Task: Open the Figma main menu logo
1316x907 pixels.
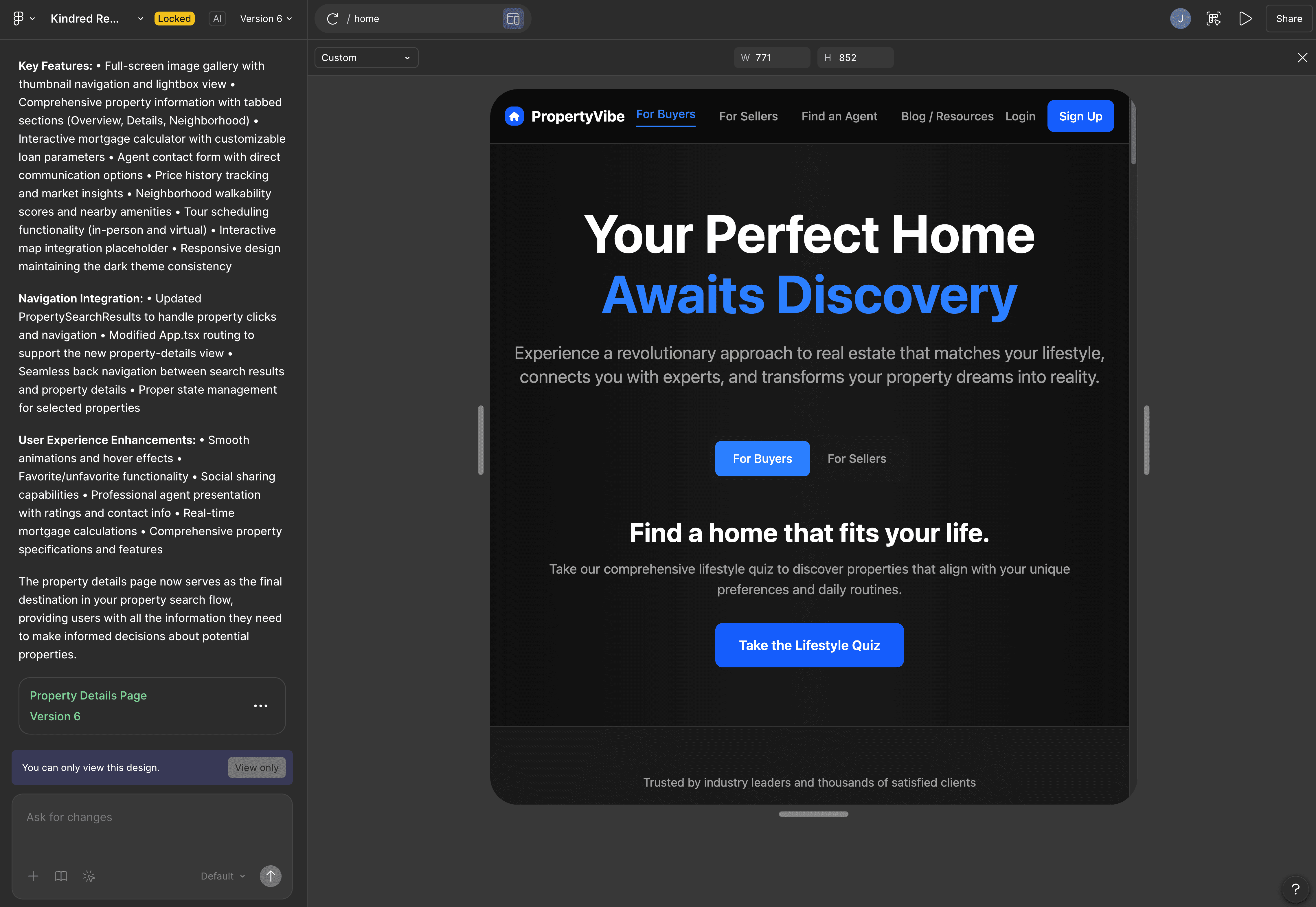Action: point(19,19)
